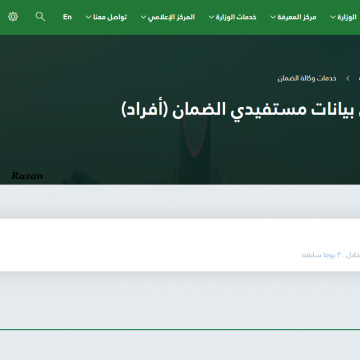Screen dimensions: 360x360
Task: Select the text ٣٠ يوما سابقة
Action: click(321, 255)
